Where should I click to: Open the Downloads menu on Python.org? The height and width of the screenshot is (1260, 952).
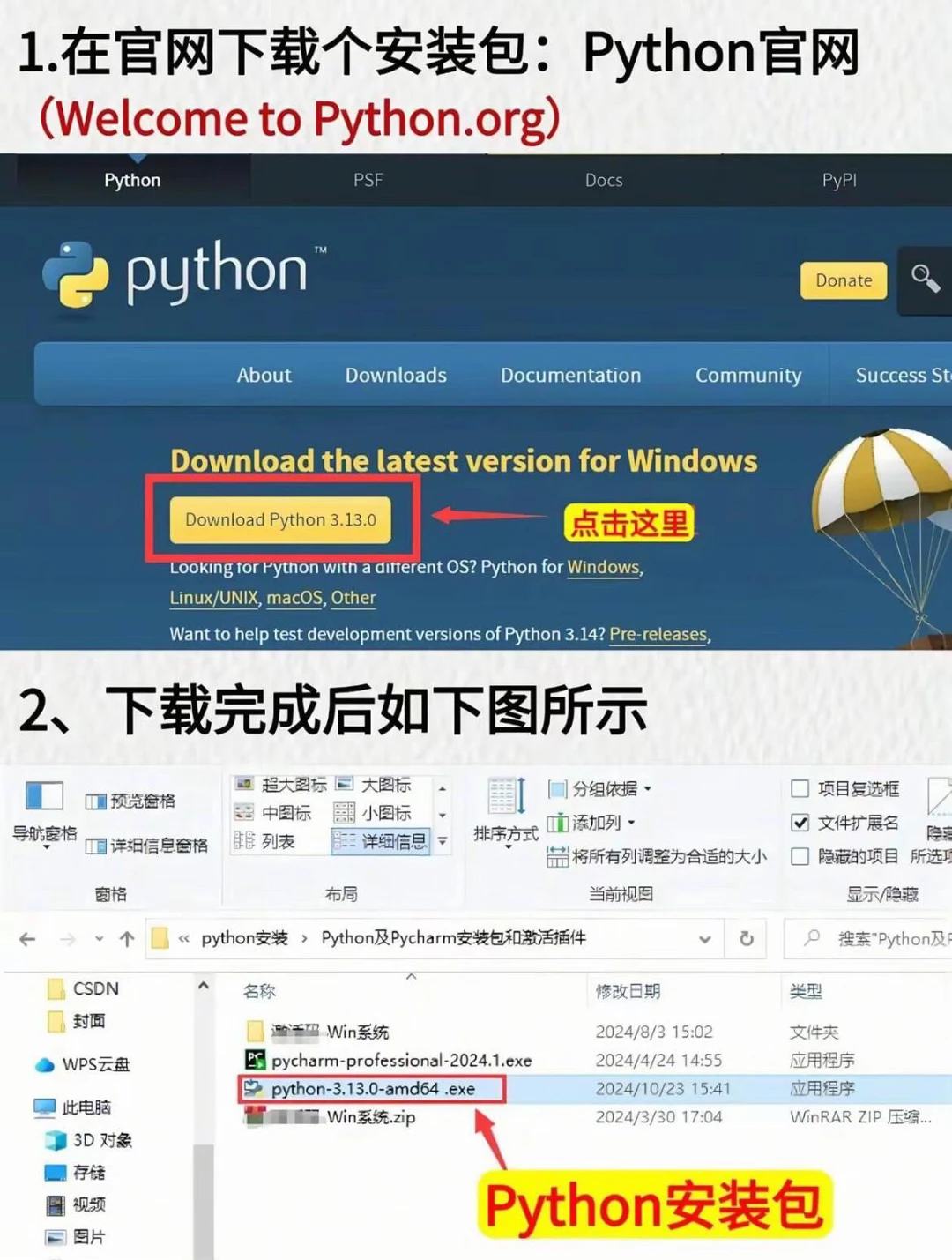(395, 375)
